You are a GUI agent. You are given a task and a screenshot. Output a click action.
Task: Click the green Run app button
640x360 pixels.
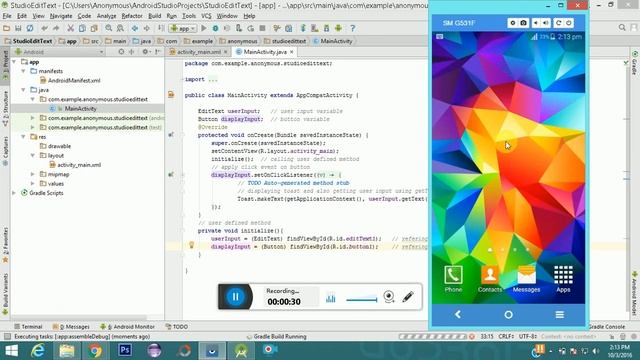[204, 28]
